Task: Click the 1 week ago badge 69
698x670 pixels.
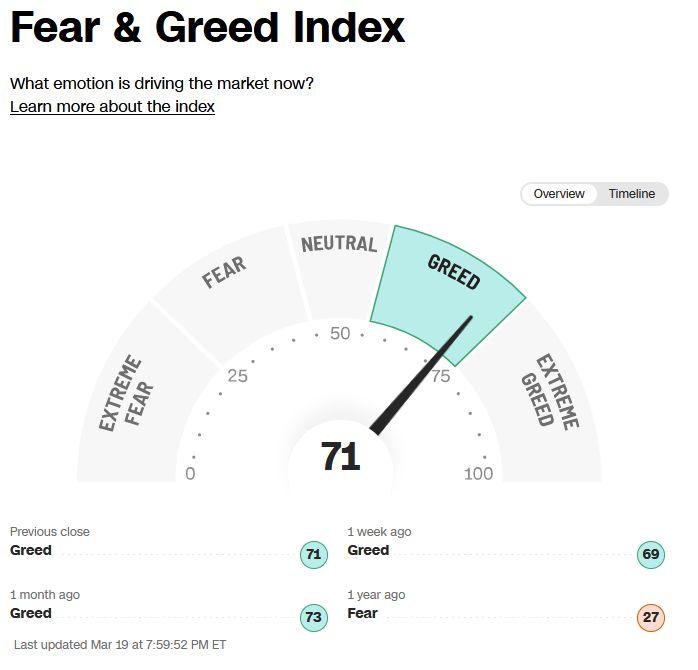Action: tap(651, 555)
